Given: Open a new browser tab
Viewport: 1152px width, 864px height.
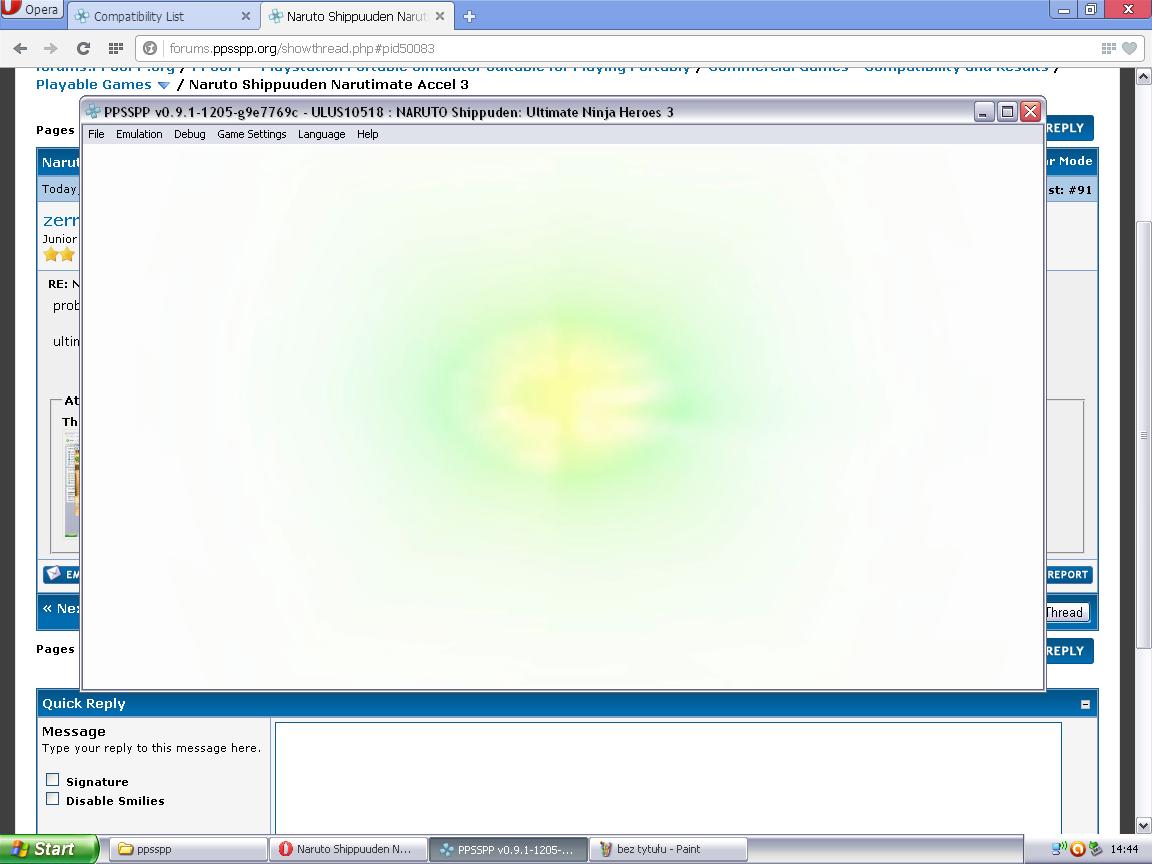Looking at the screenshot, I should [469, 16].
